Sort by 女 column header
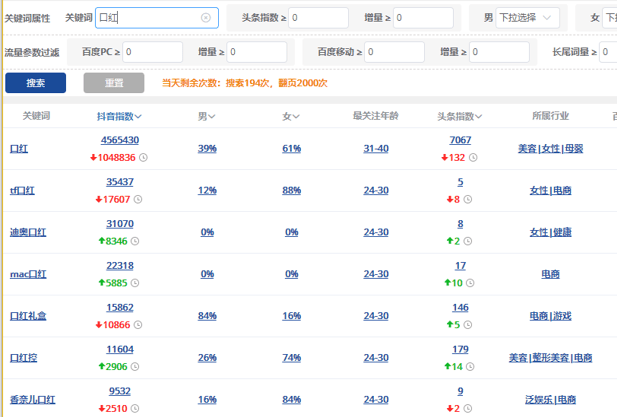The width and height of the screenshot is (617, 417). tap(291, 116)
